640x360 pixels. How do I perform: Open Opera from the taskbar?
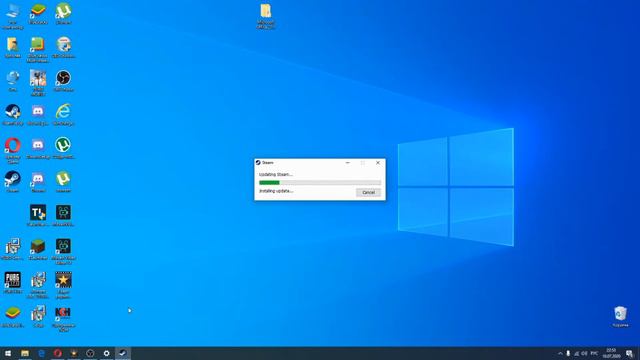tap(58, 353)
